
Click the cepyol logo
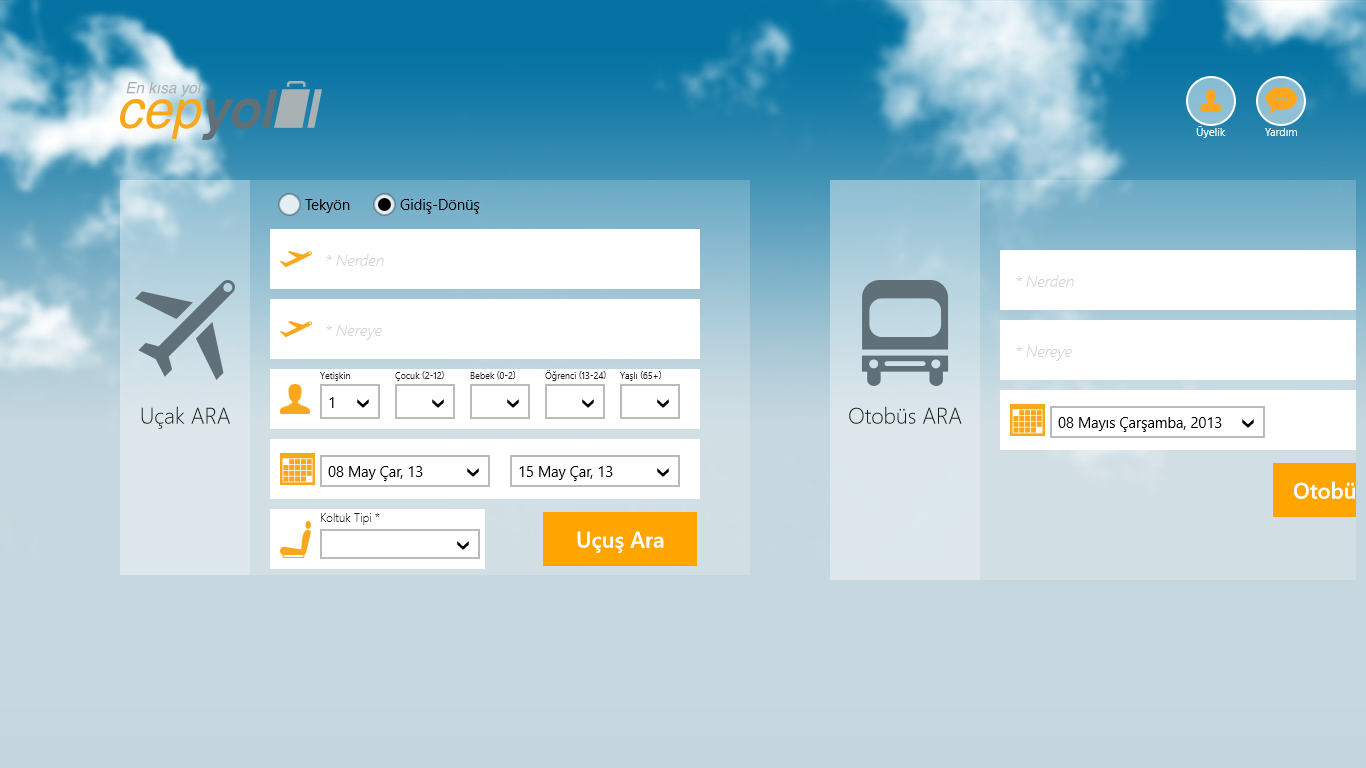tap(220, 109)
